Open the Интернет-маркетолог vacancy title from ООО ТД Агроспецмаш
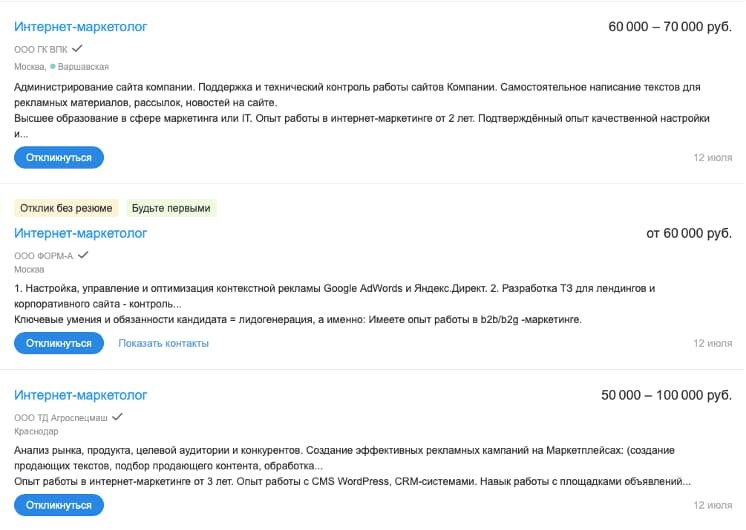The height and width of the screenshot is (530, 746). pos(81,395)
